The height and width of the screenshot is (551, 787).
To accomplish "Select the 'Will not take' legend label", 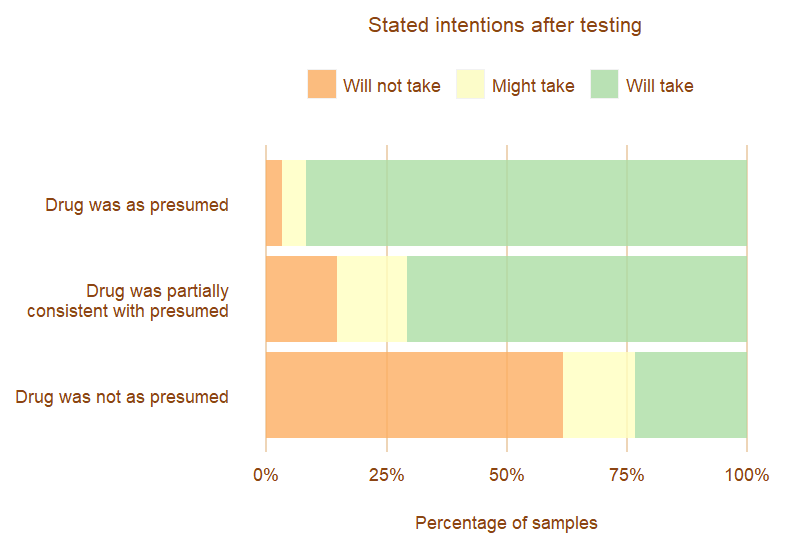I will click(391, 86).
